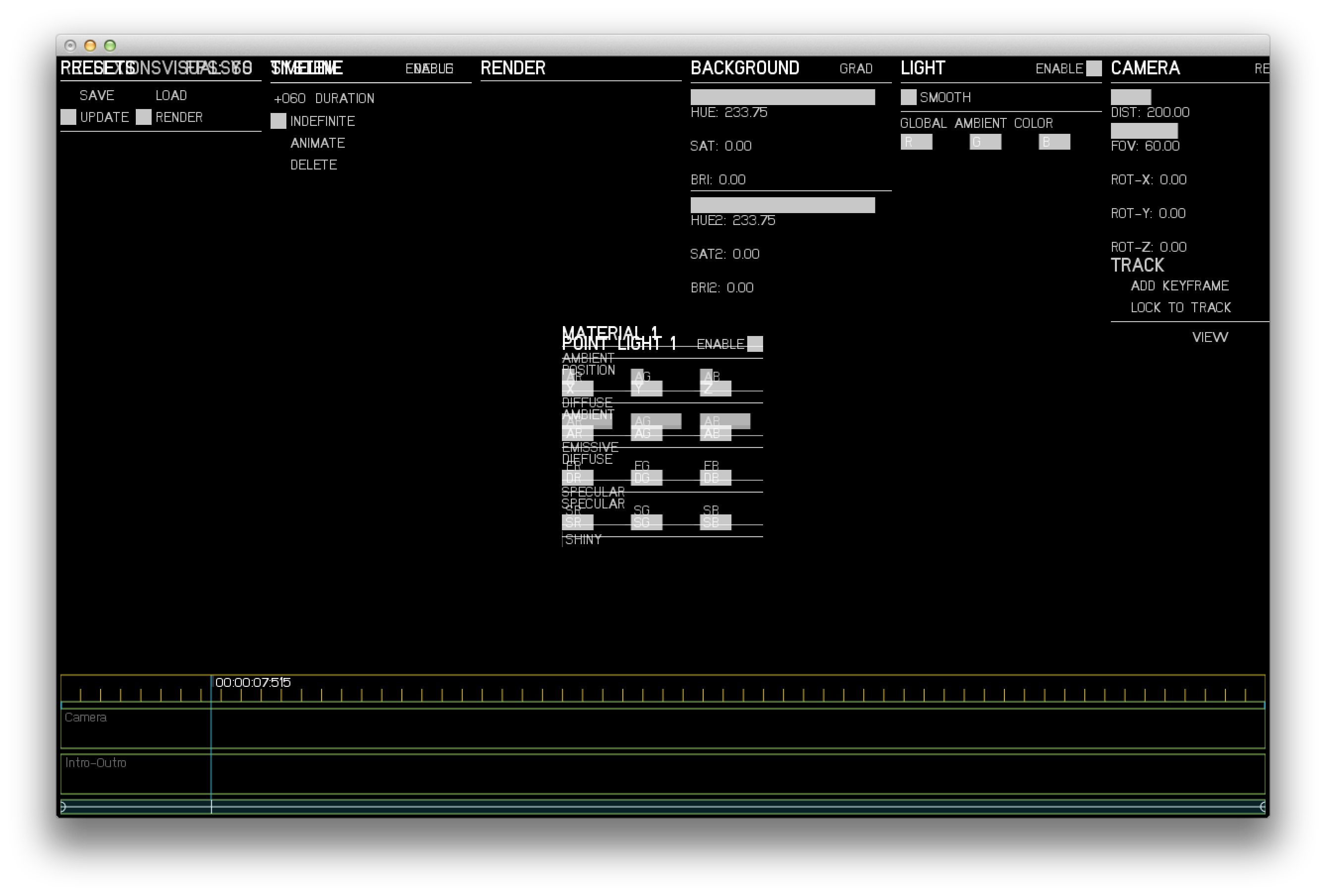This screenshot has height=896, width=1326.
Task: Click the CAMERA panel header
Action: (1145, 68)
